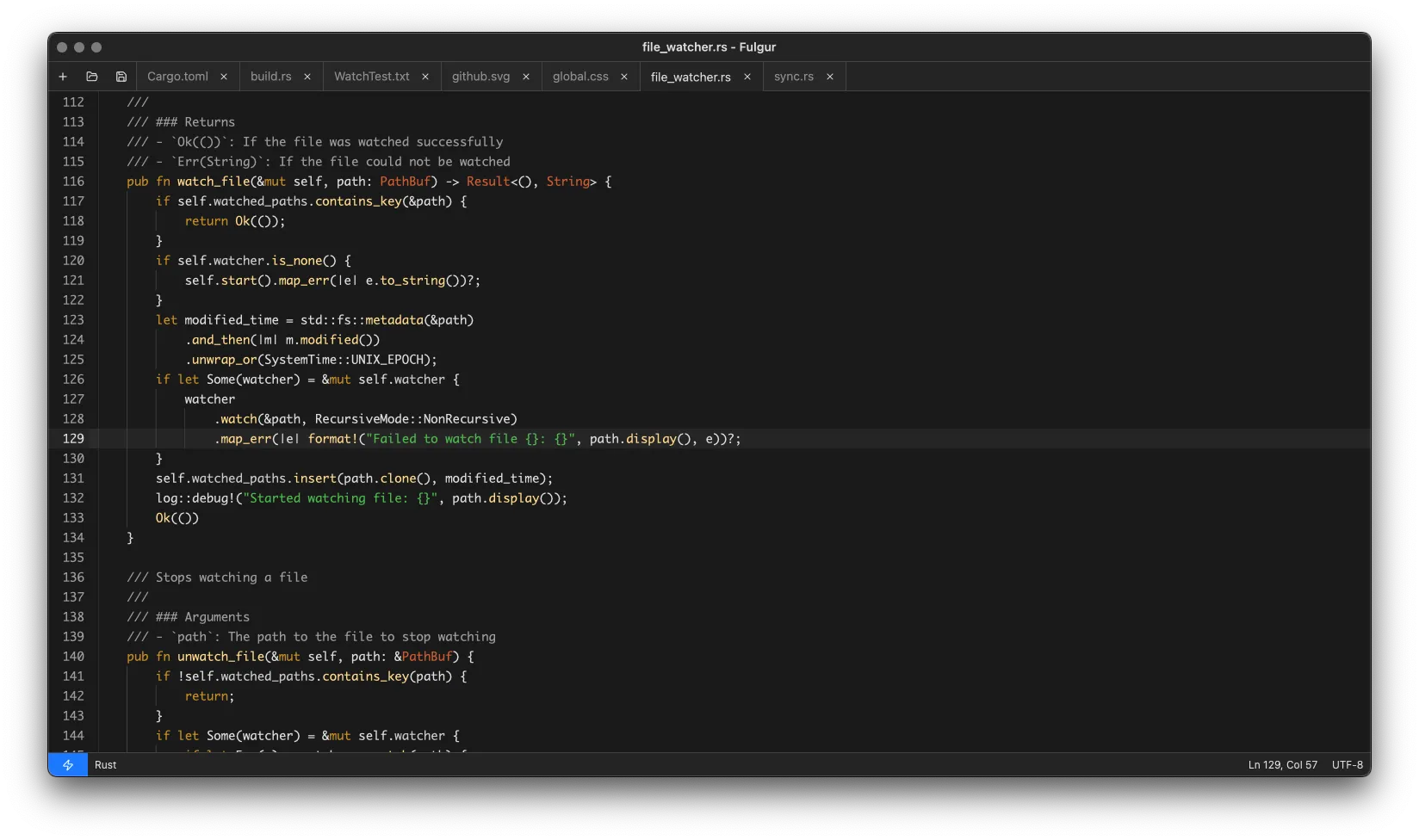This screenshot has width=1419, height=840.
Task: Select the WatchTest.txt tab
Action: tap(371, 77)
